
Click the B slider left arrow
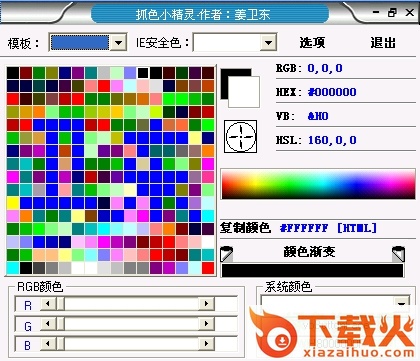pos(48,343)
